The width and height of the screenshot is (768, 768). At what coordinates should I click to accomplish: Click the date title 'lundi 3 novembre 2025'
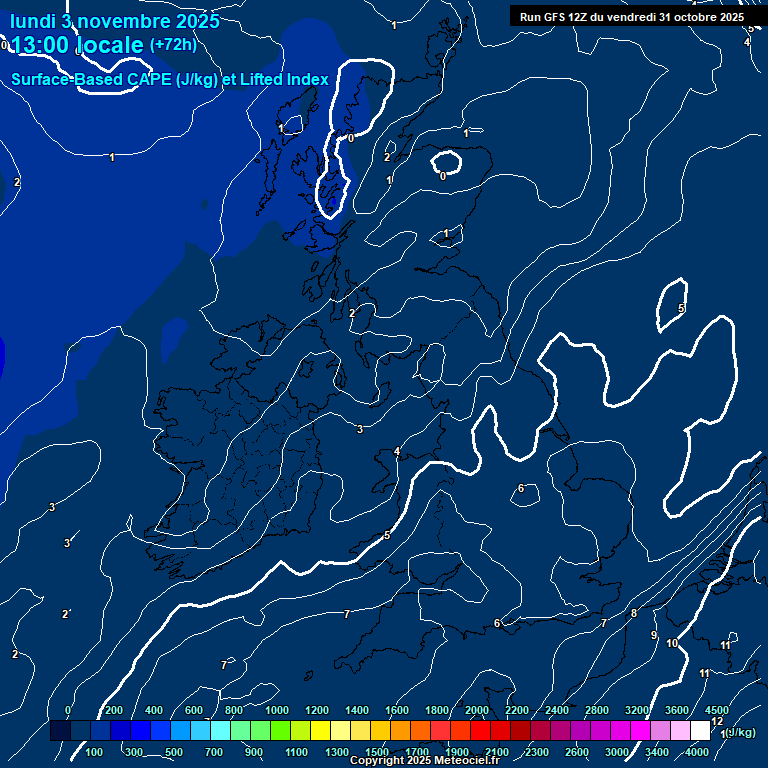[115, 21]
